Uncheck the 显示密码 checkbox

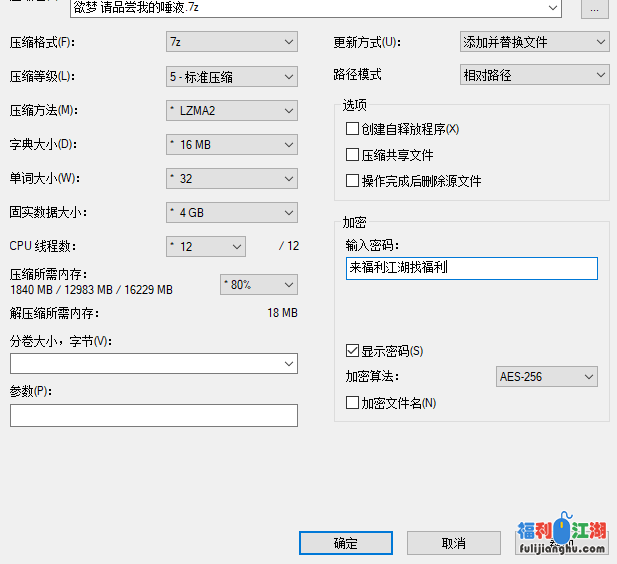pyautogui.click(x=352, y=351)
